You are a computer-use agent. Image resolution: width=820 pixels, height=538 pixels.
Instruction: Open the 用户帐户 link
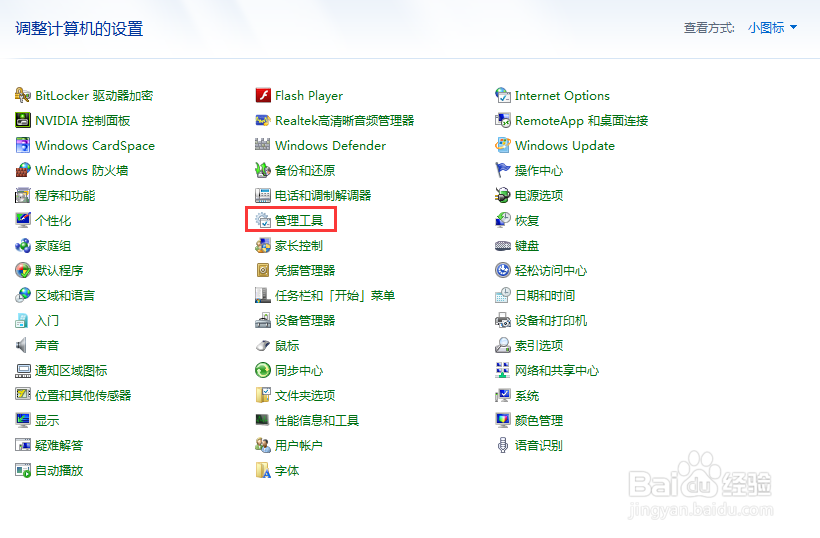click(x=299, y=445)
